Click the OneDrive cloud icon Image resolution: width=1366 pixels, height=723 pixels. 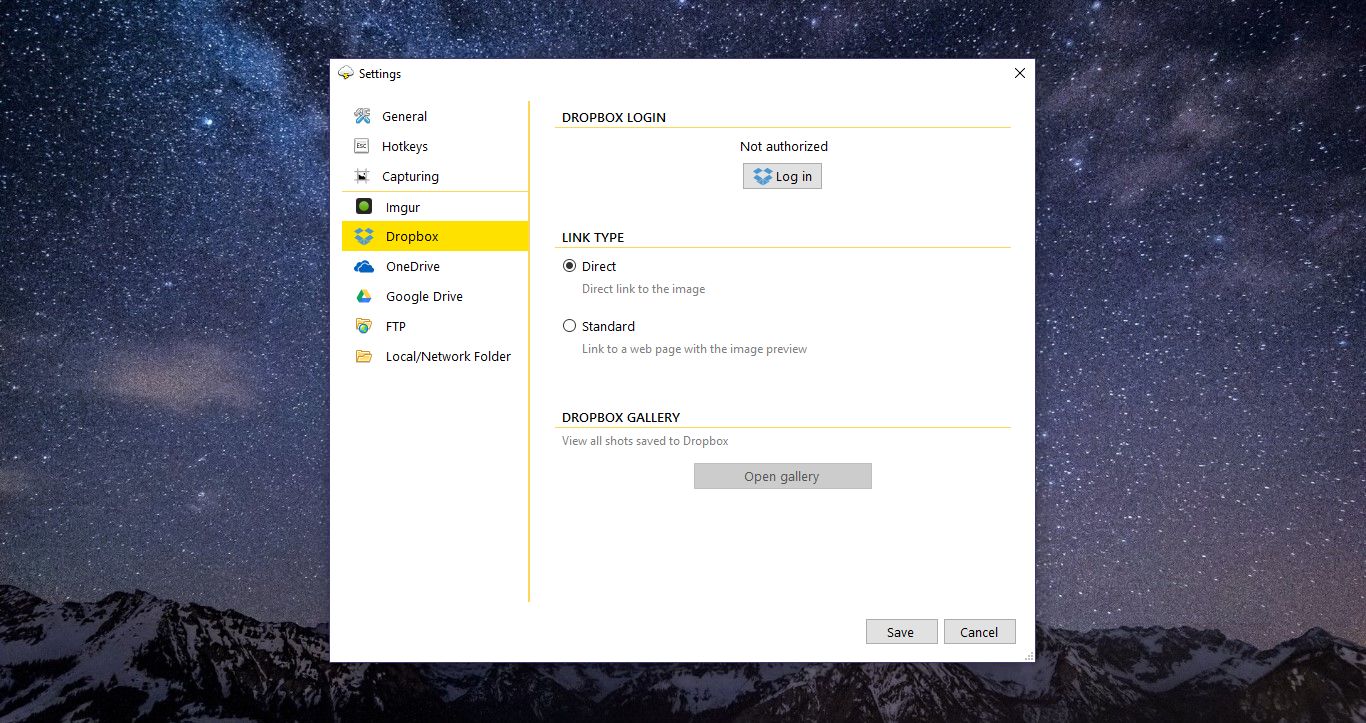364,267
